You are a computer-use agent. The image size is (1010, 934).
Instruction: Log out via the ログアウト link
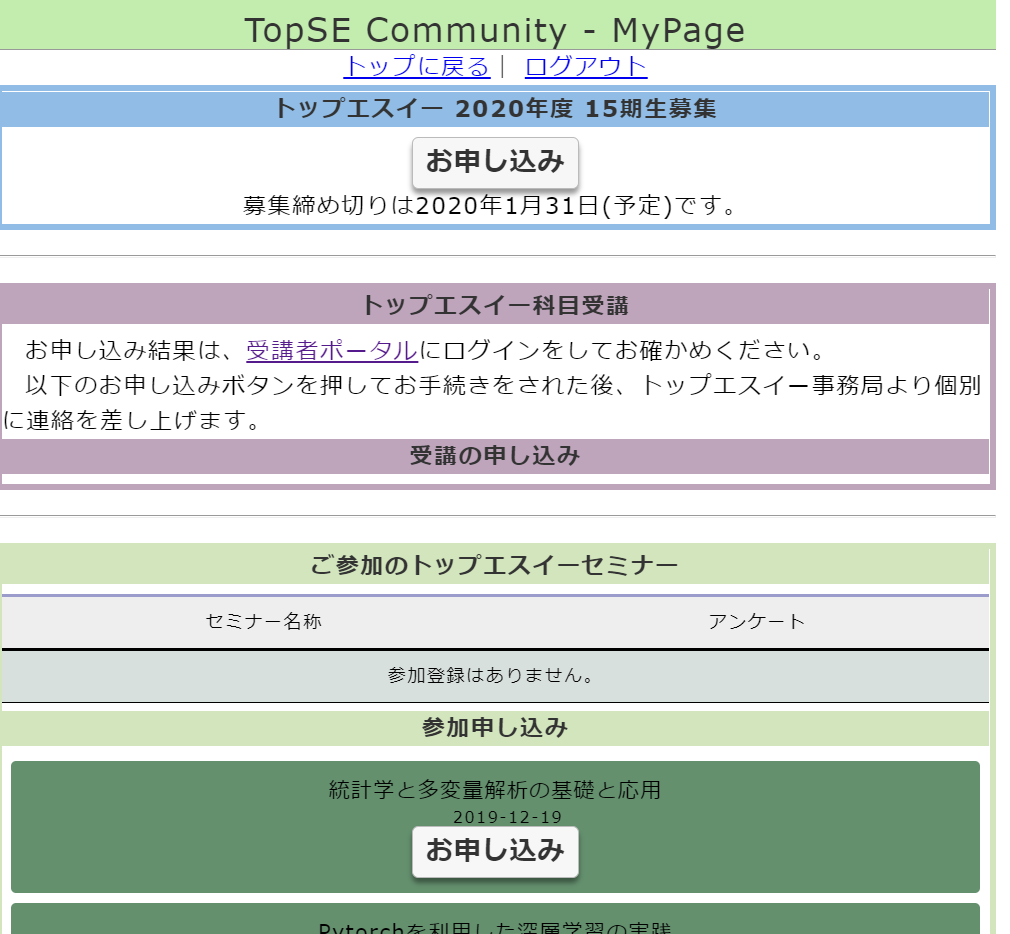pyautogui.click(x=586, y=67)
